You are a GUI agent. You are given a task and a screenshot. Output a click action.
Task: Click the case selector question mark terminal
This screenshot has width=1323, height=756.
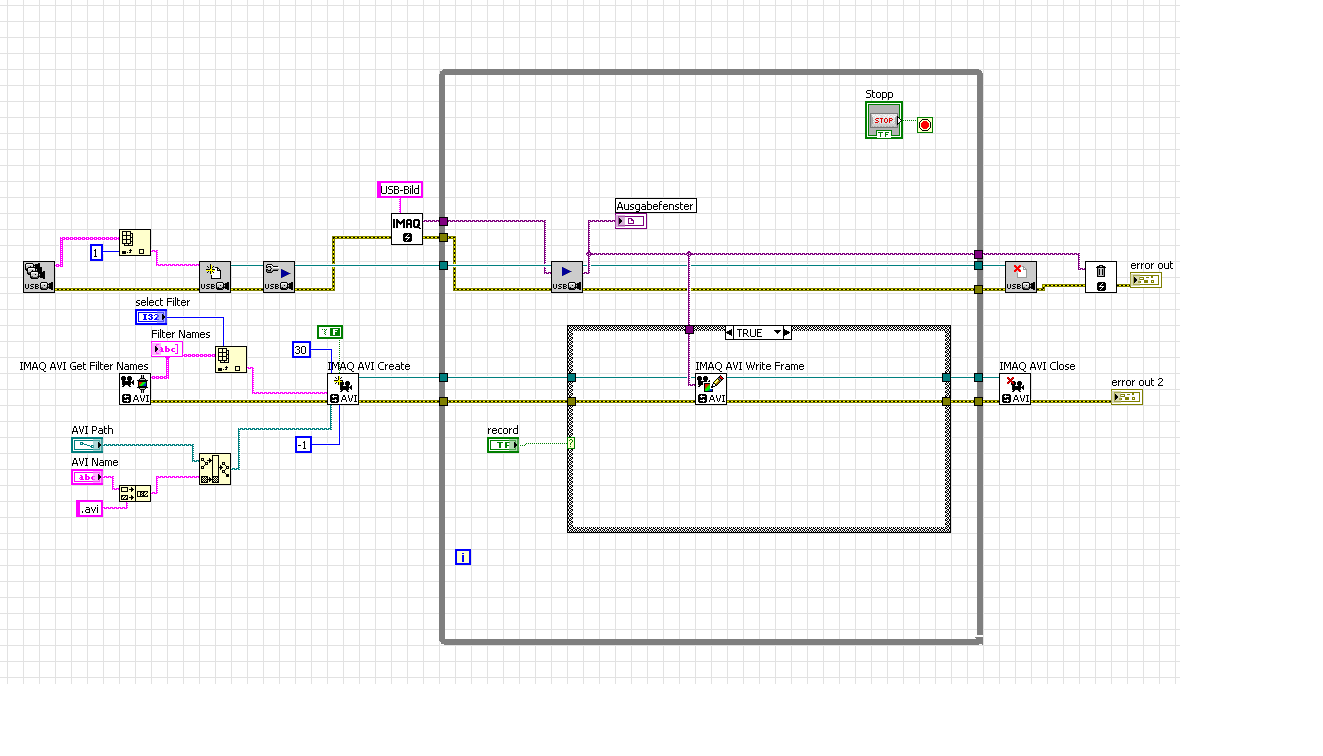[571, 442]
